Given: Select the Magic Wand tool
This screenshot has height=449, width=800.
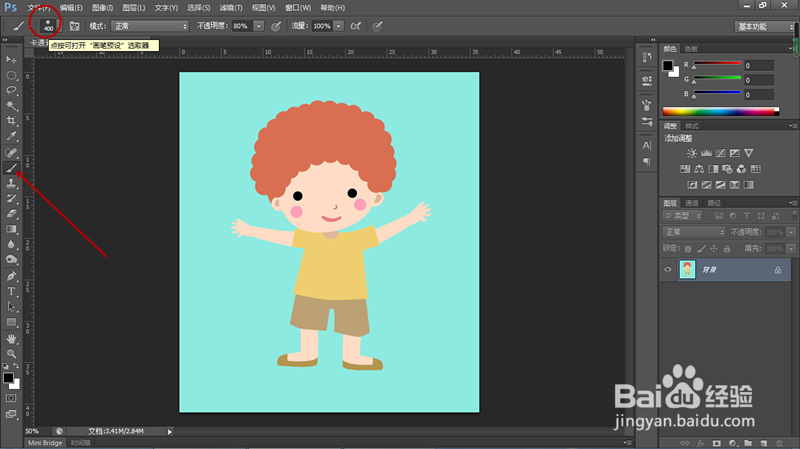Looking at the screenshot, I should coord(11,106).
